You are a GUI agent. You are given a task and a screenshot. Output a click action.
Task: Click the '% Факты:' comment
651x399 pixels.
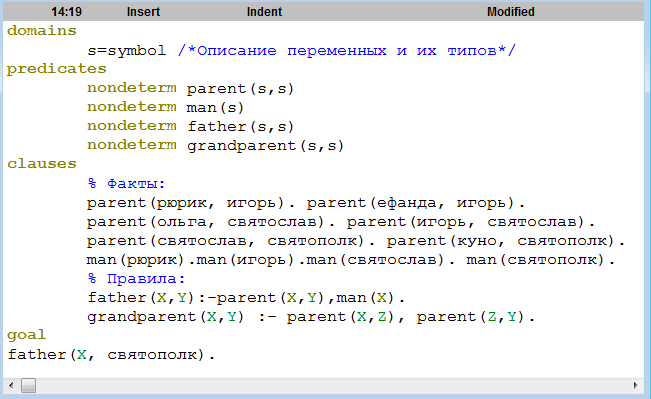(x=126, y=184)
